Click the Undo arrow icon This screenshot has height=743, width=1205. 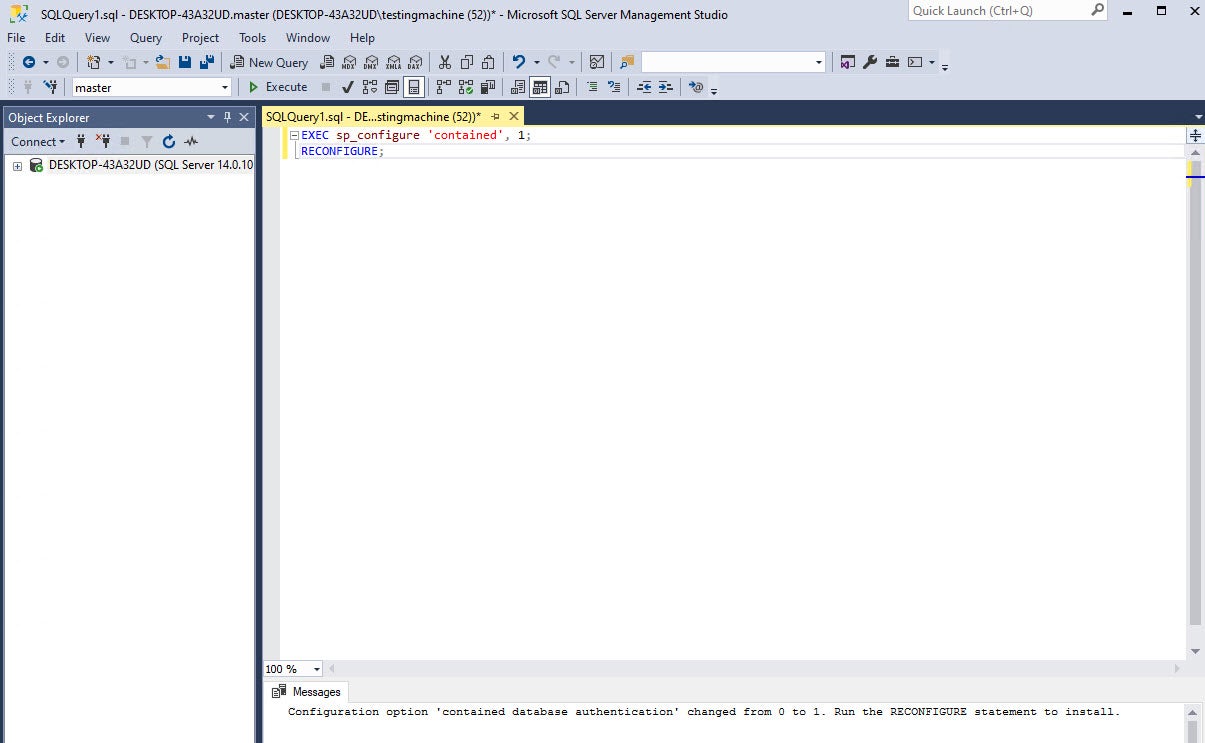518,62
